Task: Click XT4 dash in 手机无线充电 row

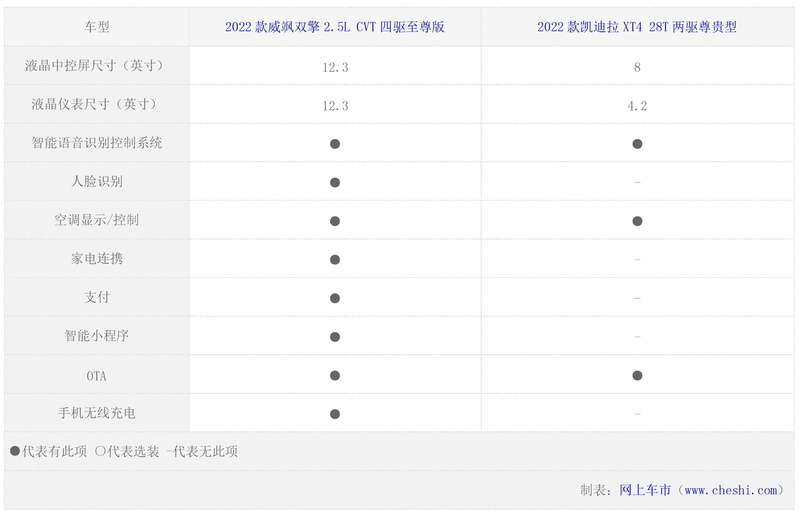Action: (x=637, y=414)
